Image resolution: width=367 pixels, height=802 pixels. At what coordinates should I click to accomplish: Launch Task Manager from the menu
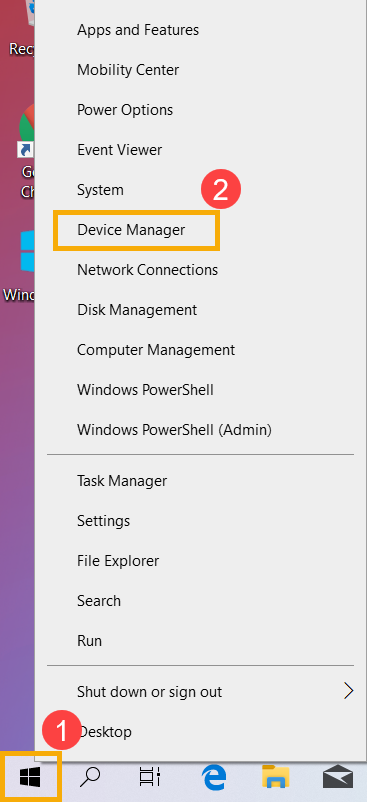point(122,481)
